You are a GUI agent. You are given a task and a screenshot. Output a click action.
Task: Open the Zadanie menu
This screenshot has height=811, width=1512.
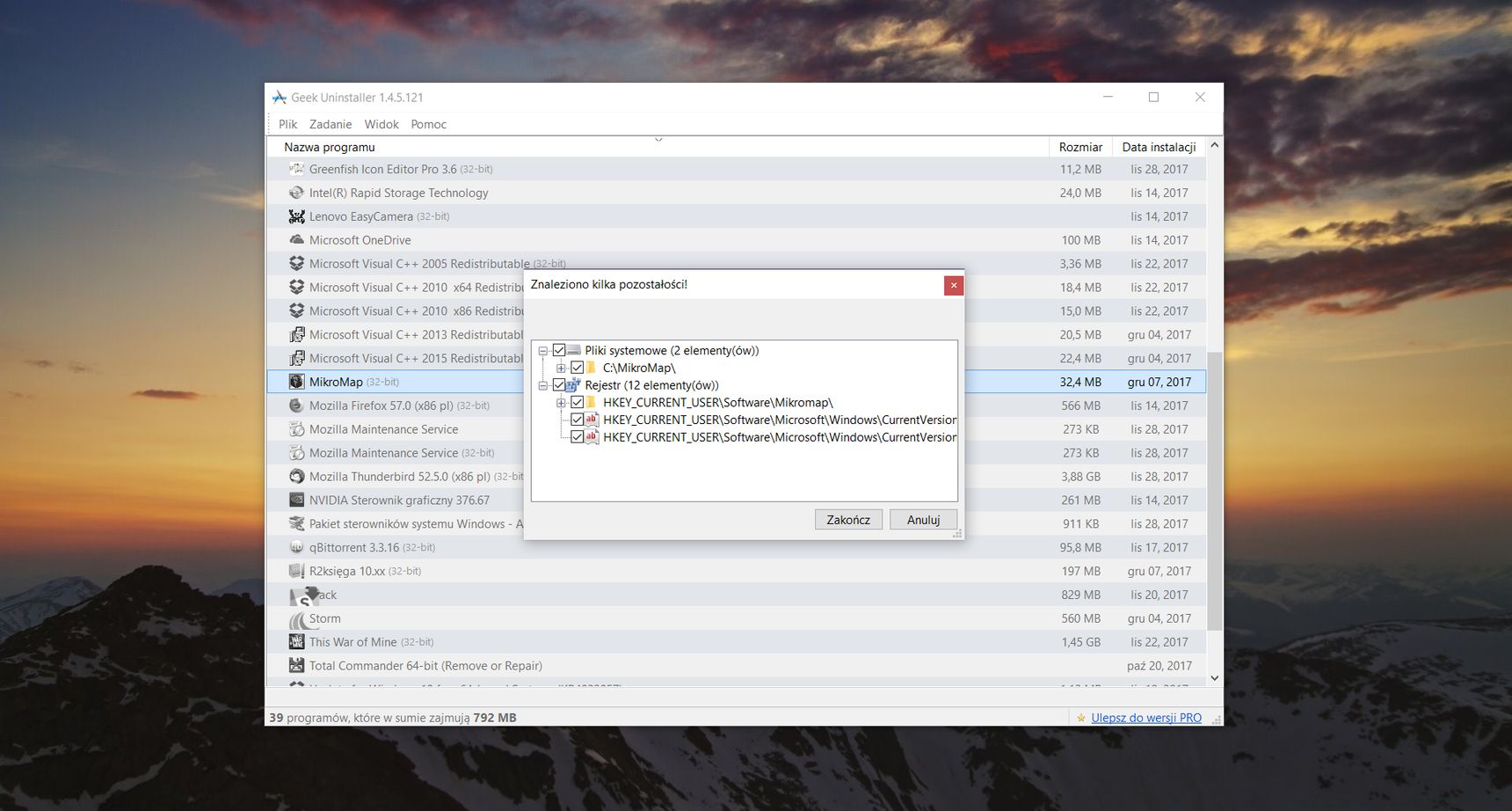pos(331,124)
